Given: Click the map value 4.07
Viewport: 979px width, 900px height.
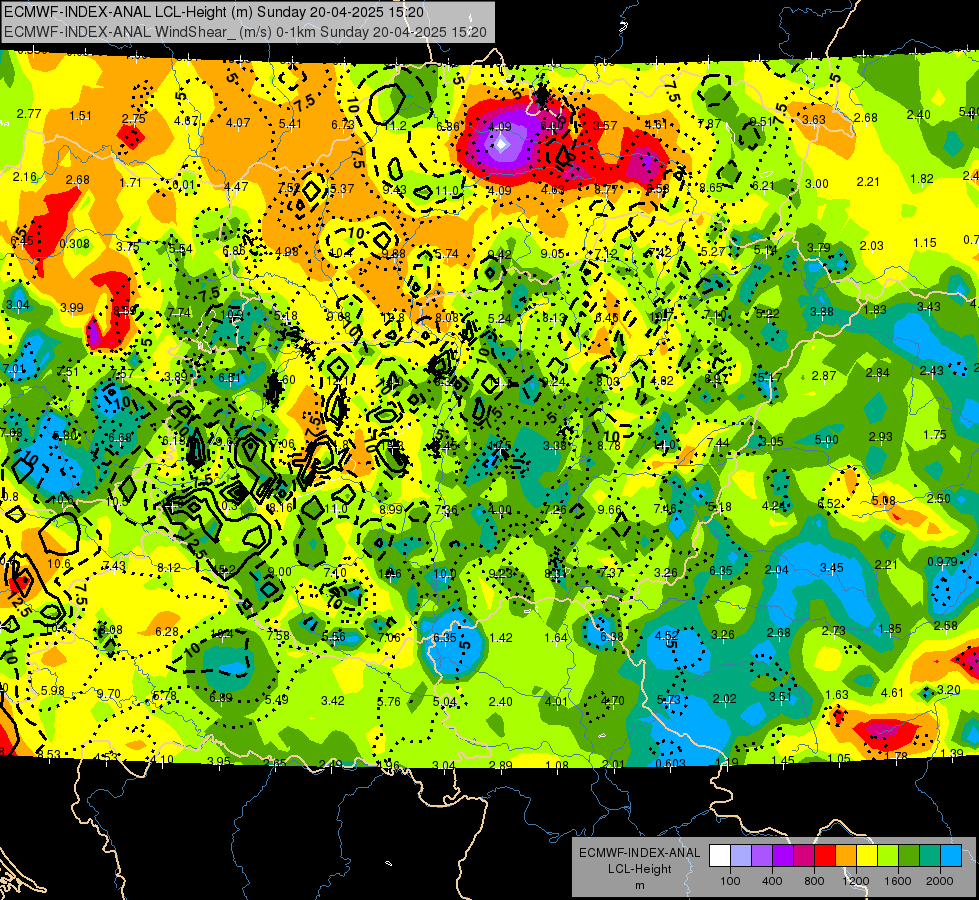Looking at the screenshot, I should 238,123.
